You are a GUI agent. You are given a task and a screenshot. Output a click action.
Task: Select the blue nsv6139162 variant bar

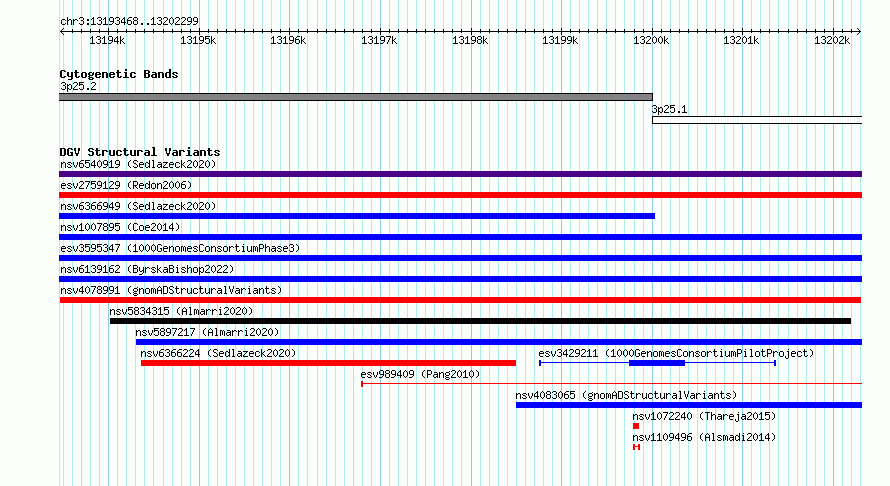pos(460,279)
